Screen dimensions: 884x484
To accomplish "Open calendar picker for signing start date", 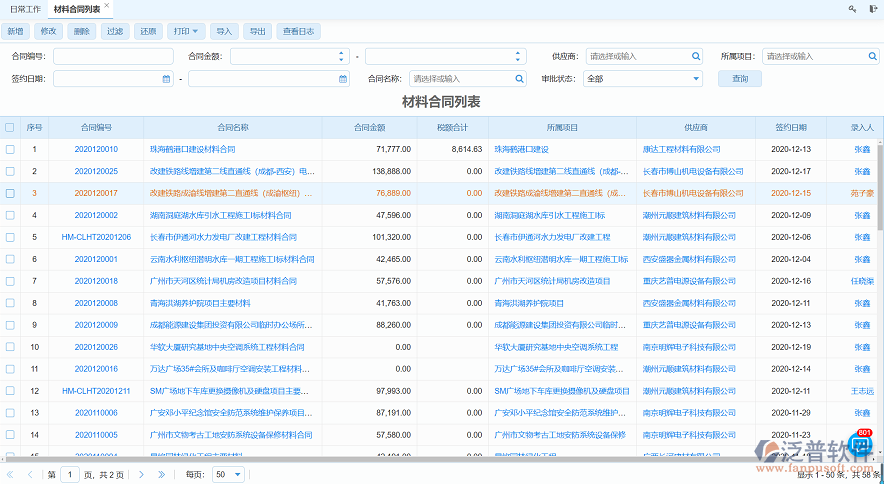I will [x=166, y=78].
